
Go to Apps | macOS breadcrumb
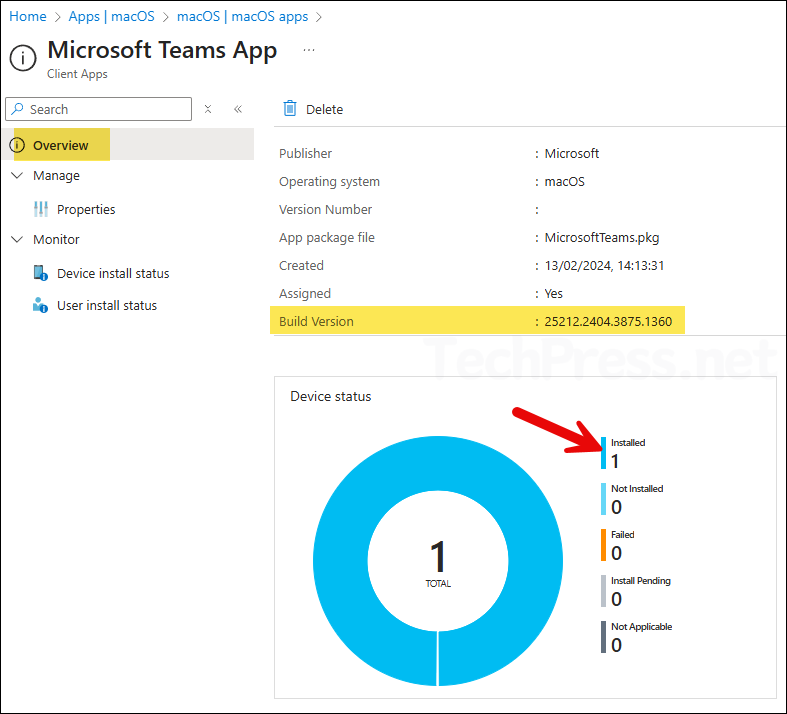[x=111, y=16]
